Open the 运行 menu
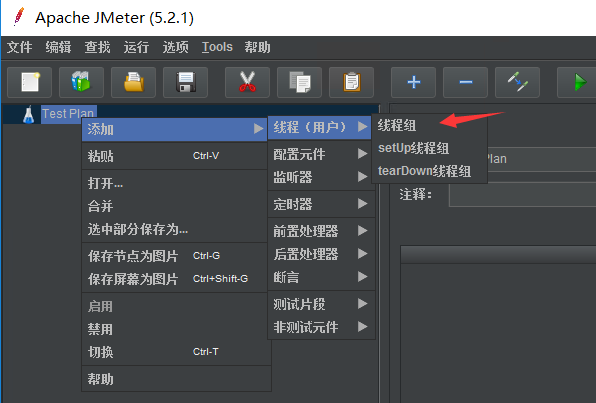The width and height of the screenshot is (596, 403). 136,47
